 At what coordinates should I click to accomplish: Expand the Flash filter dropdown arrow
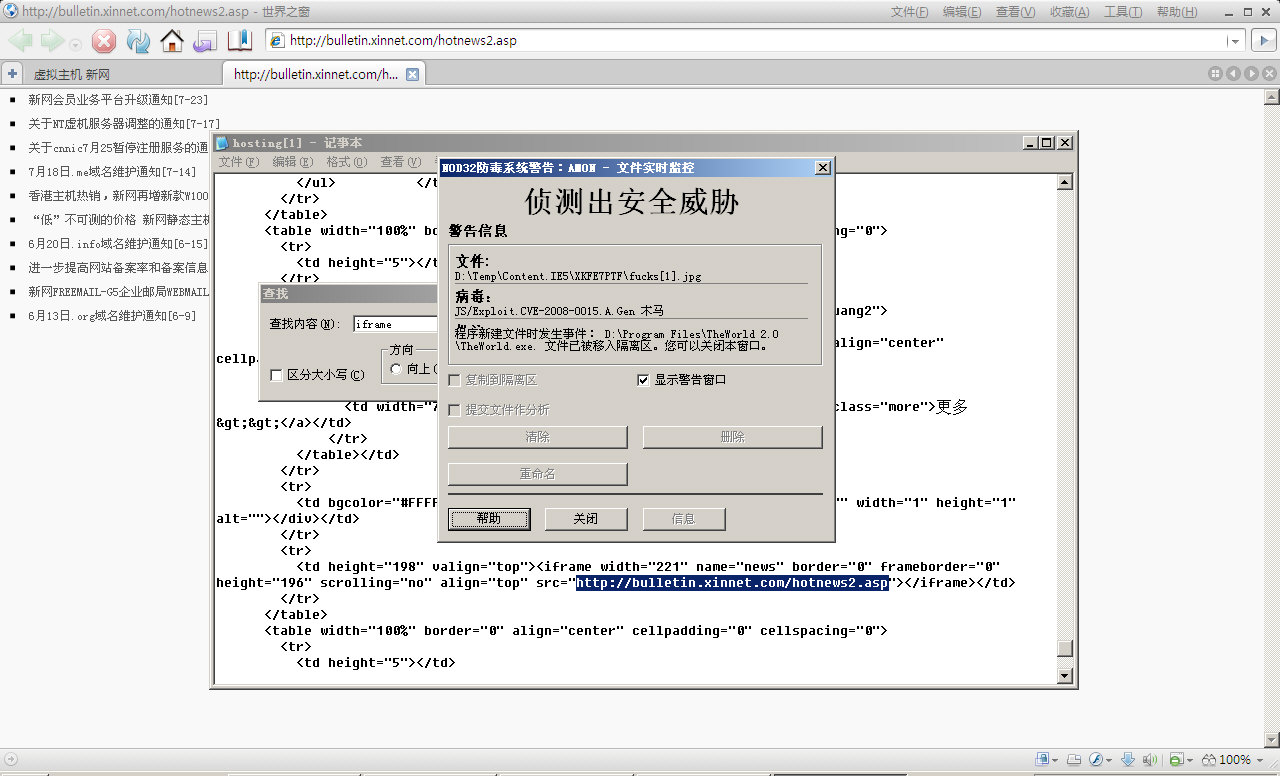click(x=1110, y=761)
